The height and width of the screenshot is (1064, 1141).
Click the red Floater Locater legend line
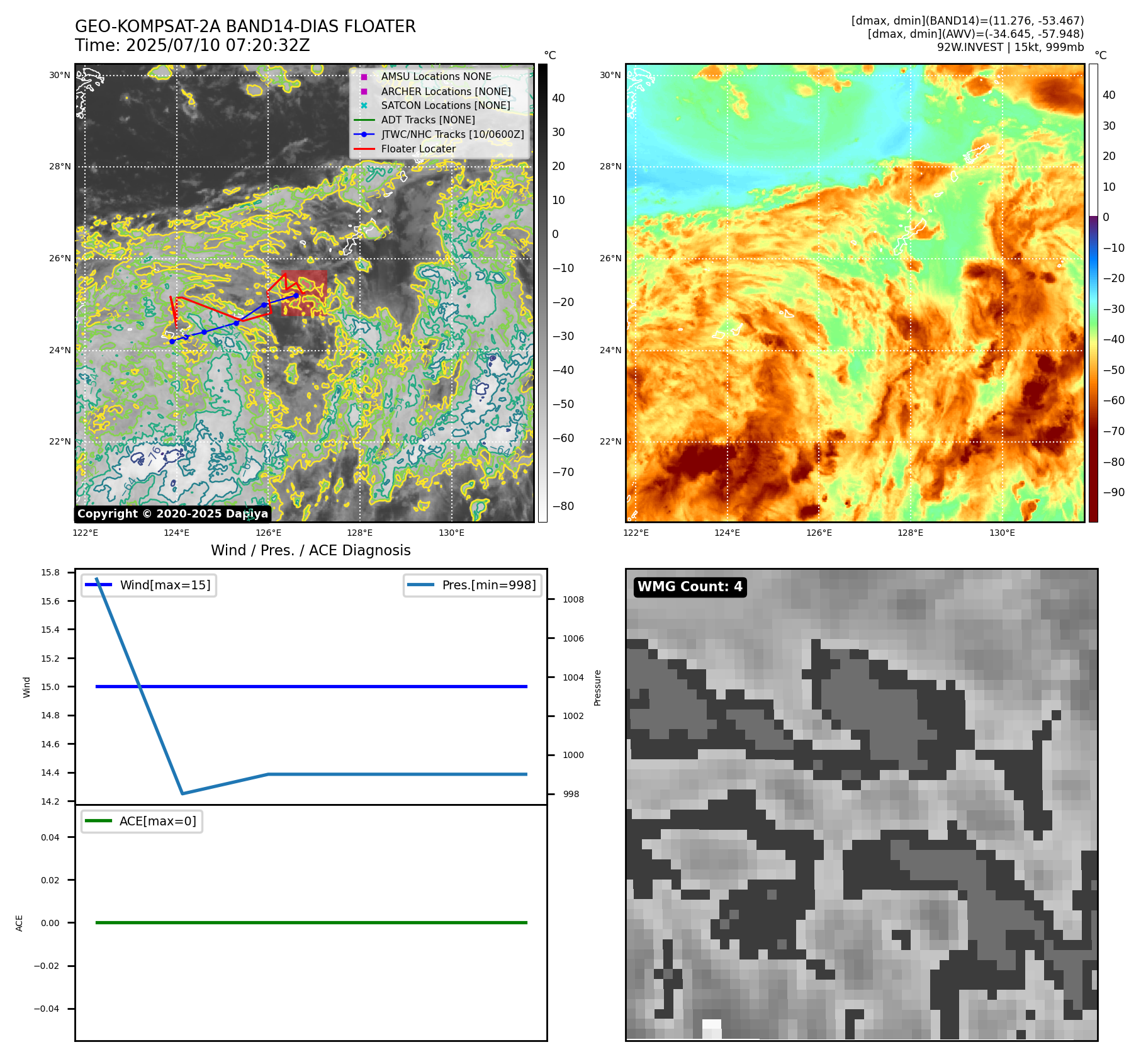364,149
